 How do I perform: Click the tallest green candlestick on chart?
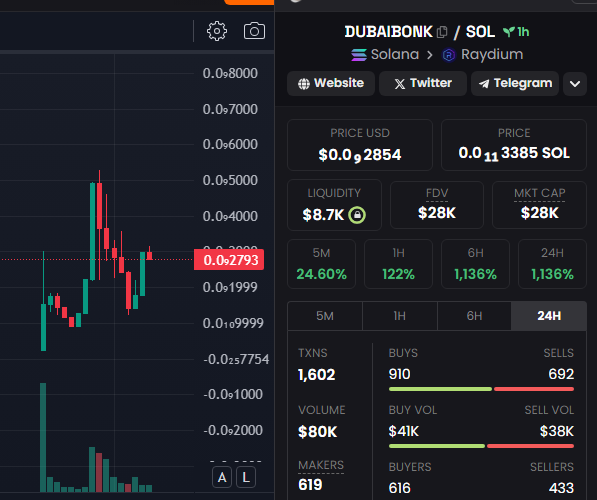[x=92, y=232]
